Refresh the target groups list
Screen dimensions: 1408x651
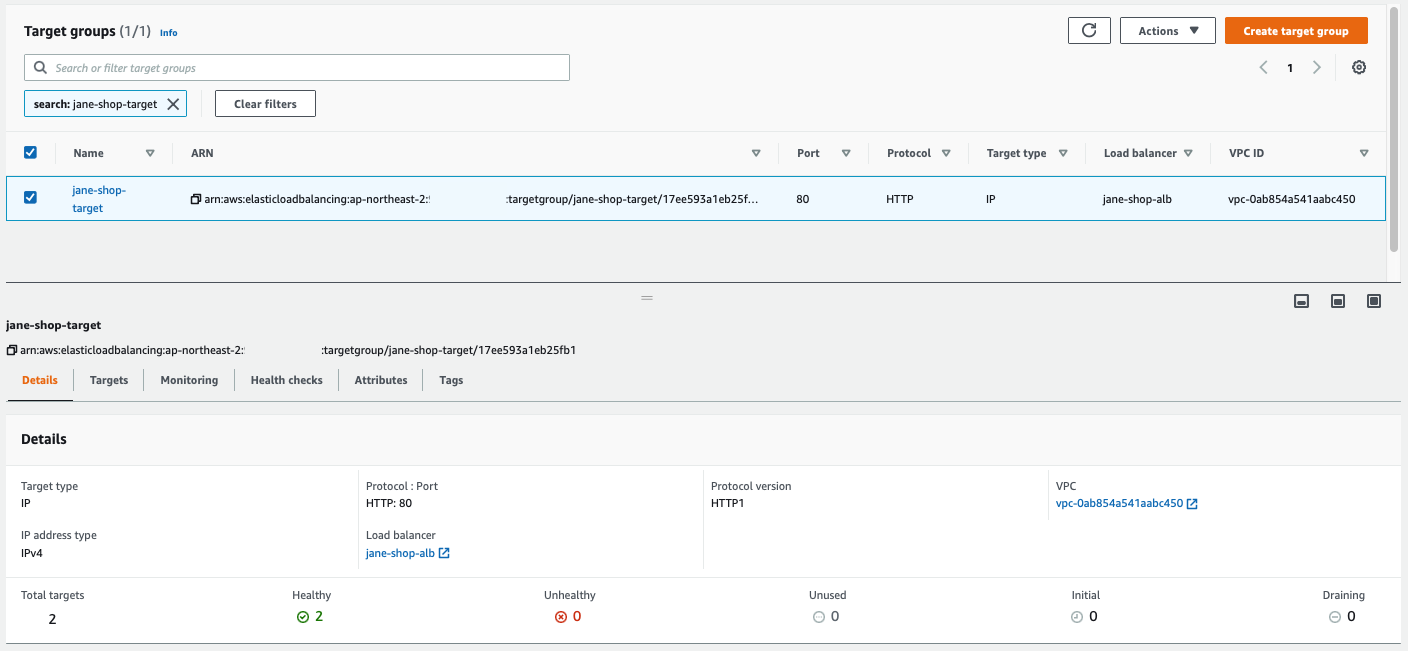click(x=1089, y=31)
